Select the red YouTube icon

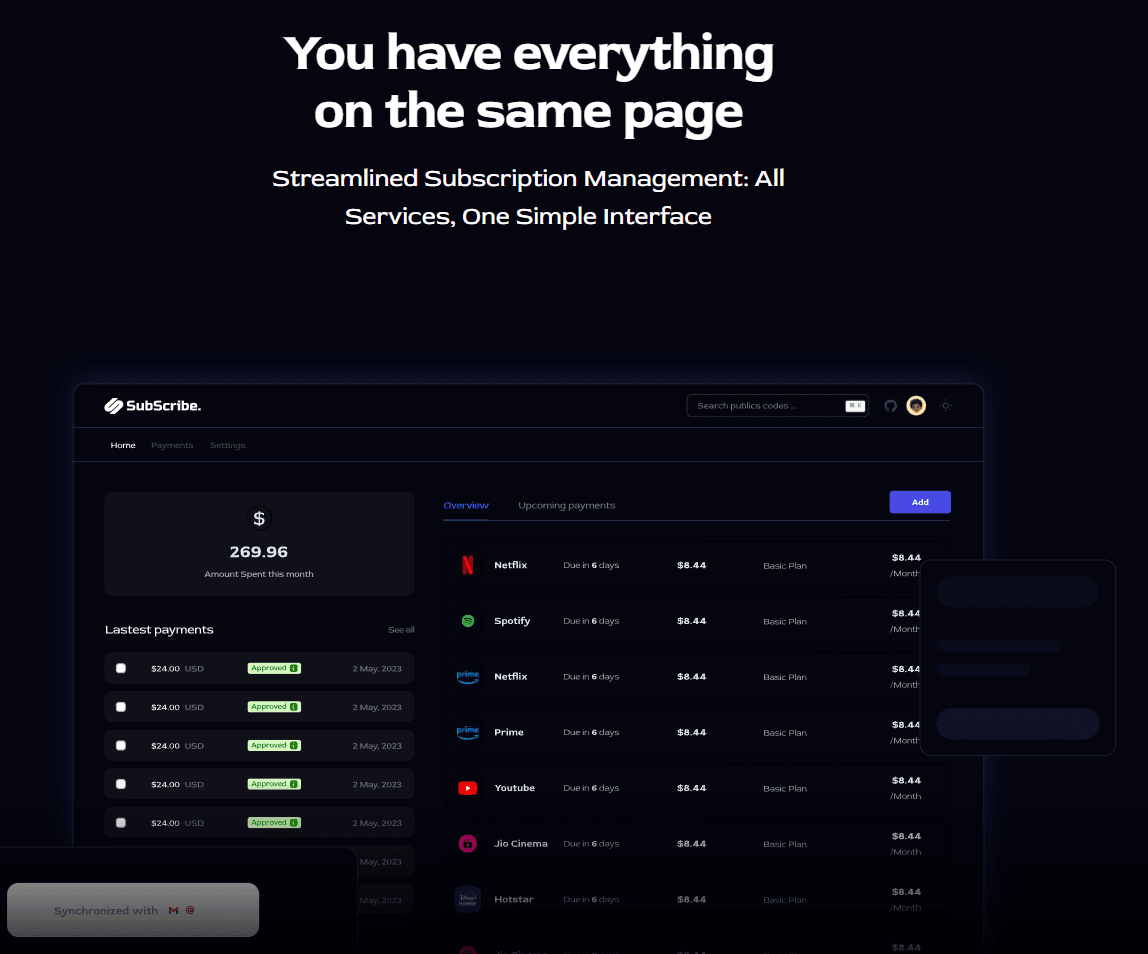point(467,788)
